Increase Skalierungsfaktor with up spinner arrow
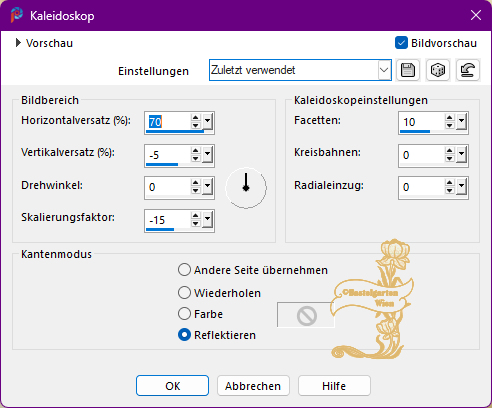 (195, 215)
